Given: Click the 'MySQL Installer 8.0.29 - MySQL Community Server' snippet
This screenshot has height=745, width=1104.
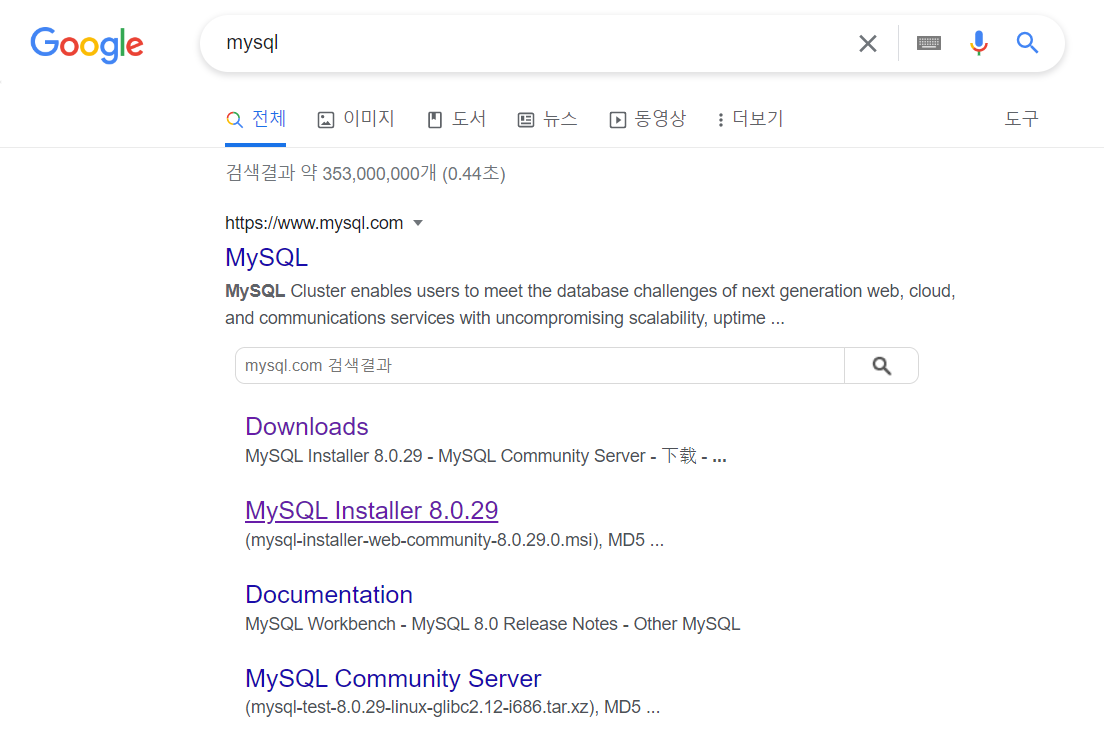Looking at the screenshot, I should (485, 456).
